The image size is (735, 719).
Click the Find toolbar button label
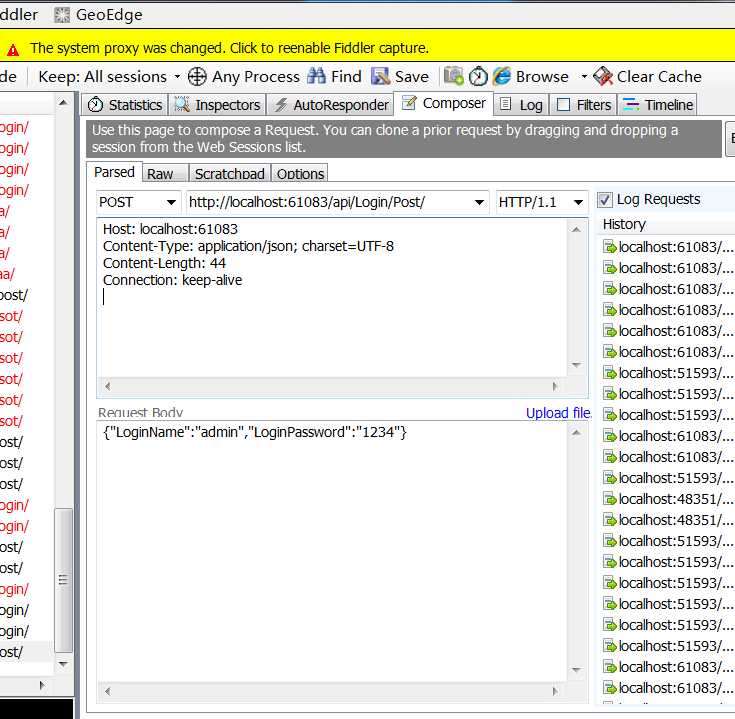click(346, 76)
